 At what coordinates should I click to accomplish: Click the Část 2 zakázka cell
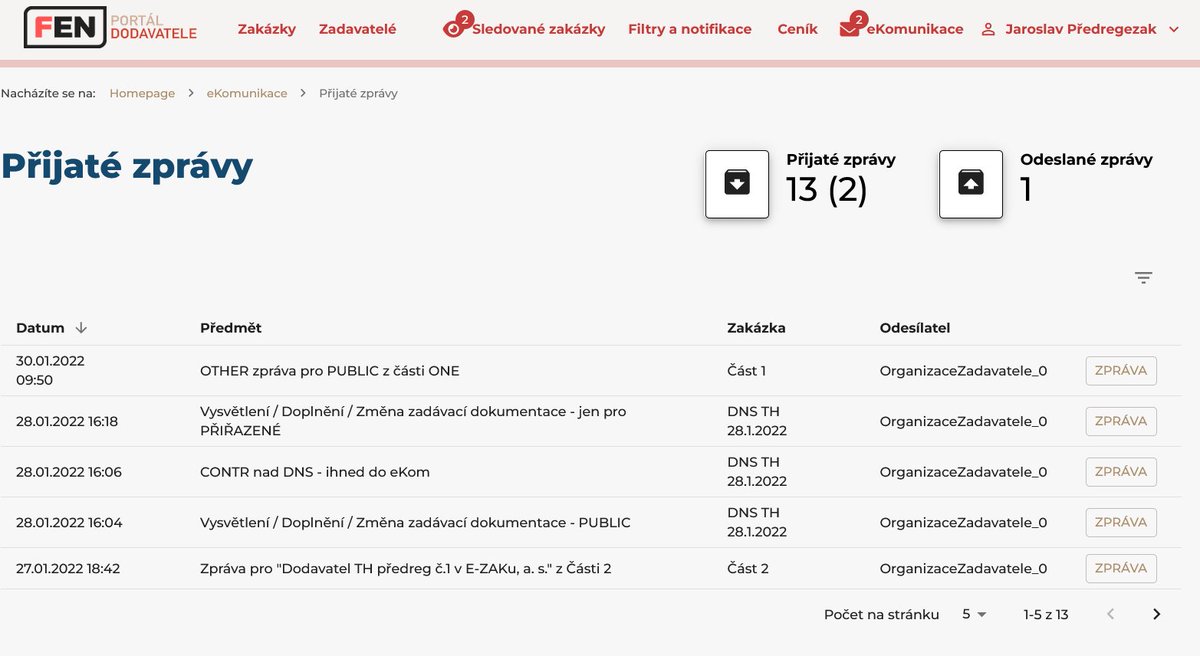click(748, 568)
